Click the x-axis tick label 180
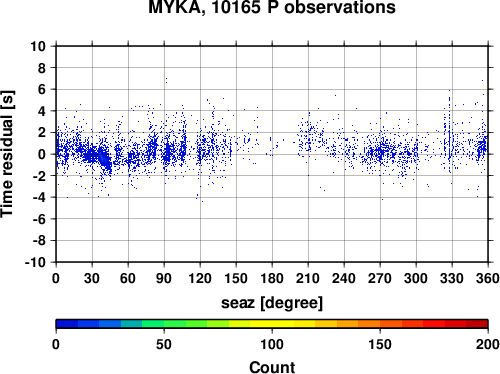This screenshot has width=500, height=374. pos(272,278)
